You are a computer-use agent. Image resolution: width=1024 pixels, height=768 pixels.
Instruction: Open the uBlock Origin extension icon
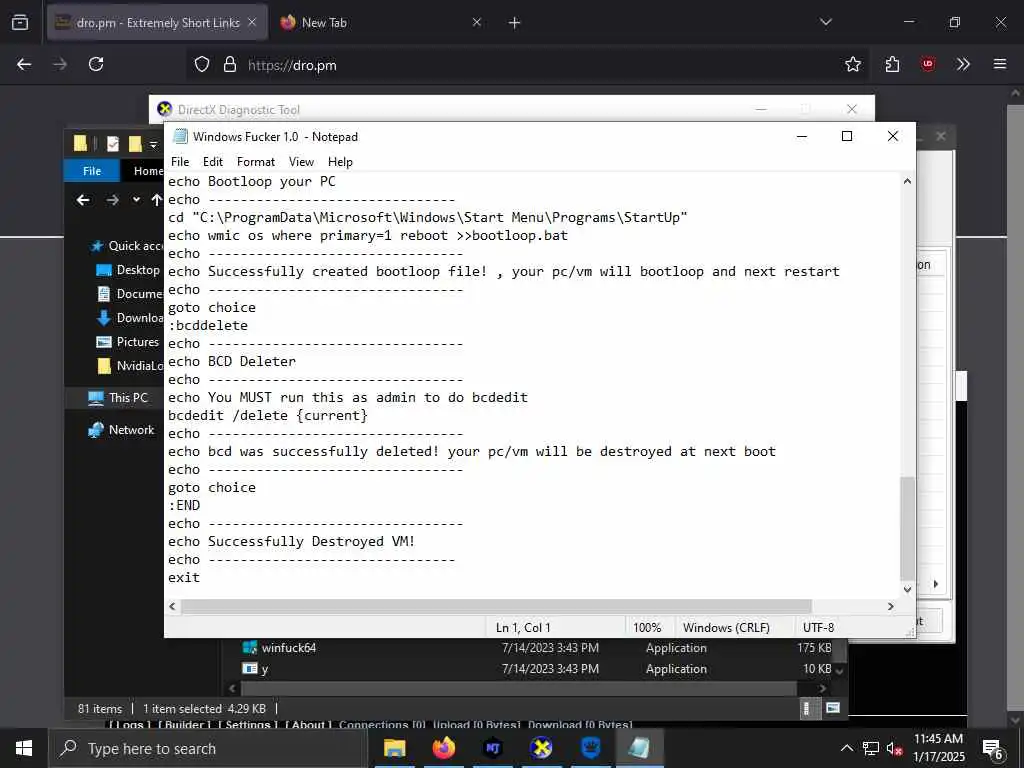[927, 64]
